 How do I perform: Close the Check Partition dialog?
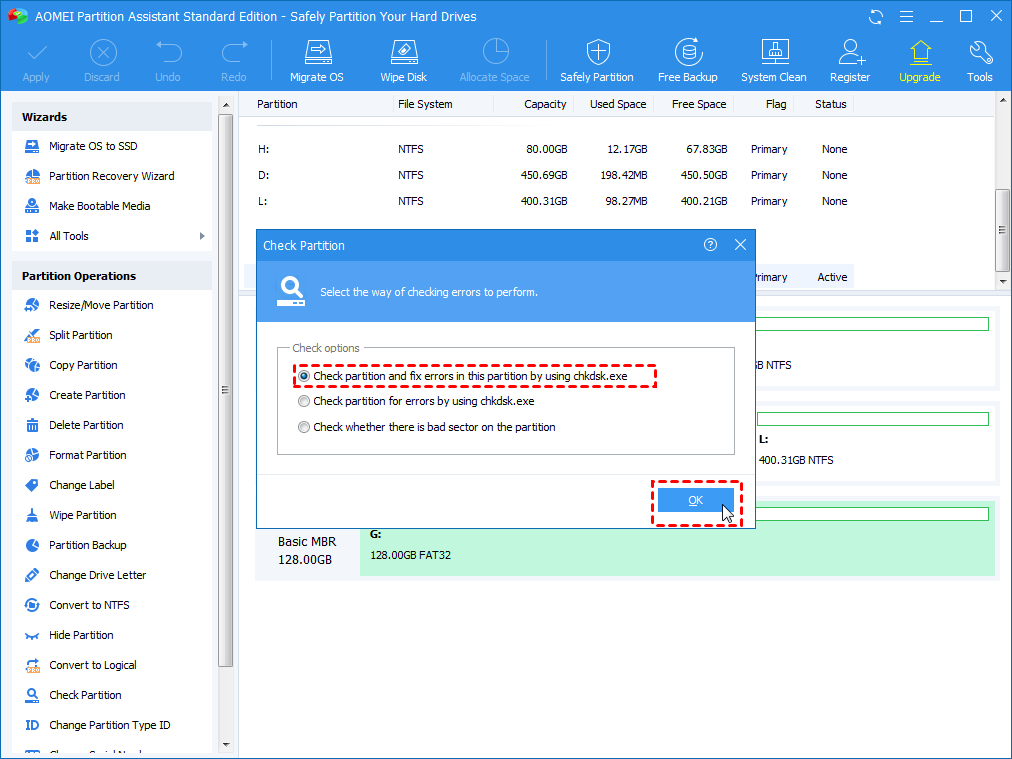click(x=740, y=245)
